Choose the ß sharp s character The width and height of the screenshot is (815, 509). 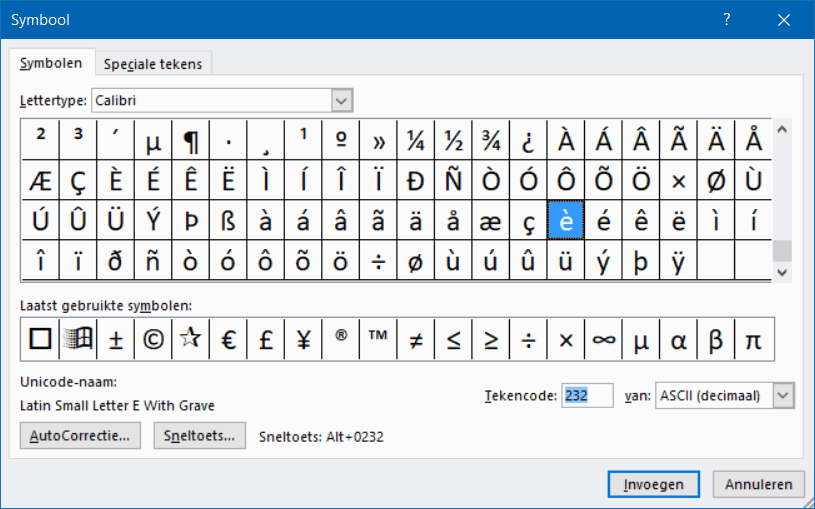228,221
